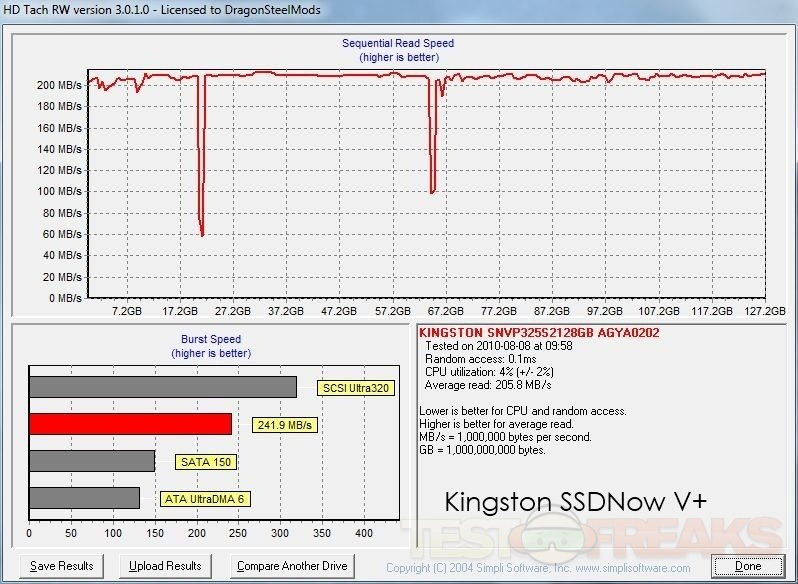Click the gray SATA 150 bar
798x584 pixels.
(92, 461)
